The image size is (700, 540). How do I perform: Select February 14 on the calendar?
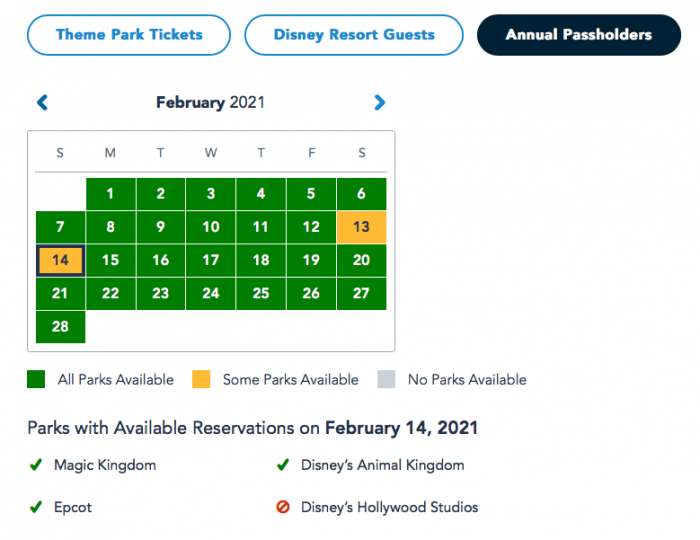point(61,260)
